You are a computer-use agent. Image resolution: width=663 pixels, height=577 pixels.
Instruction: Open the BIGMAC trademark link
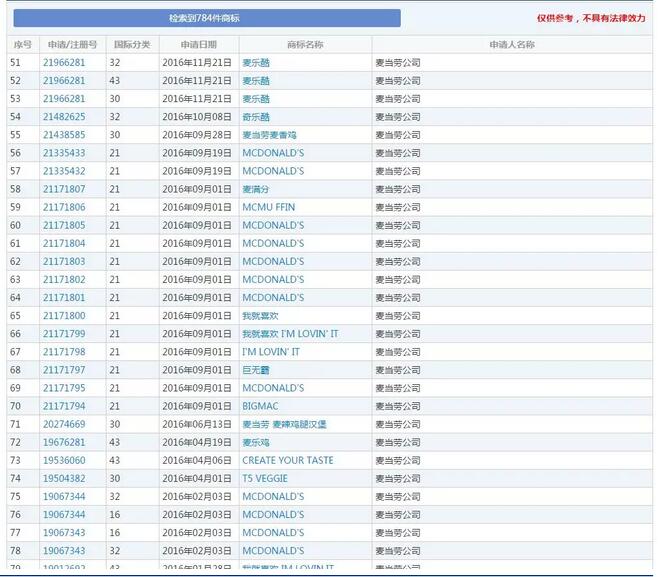point(260,406)
